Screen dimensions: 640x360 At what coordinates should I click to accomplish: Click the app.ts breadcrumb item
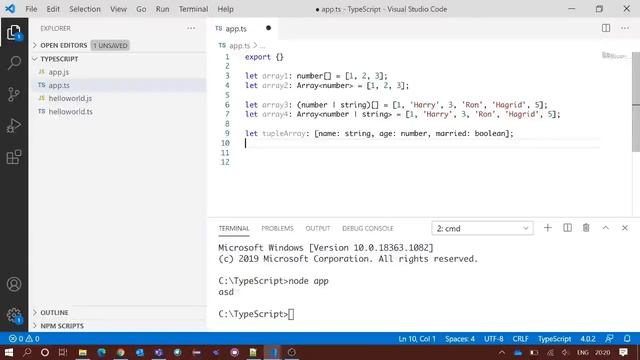pos(239,46)
